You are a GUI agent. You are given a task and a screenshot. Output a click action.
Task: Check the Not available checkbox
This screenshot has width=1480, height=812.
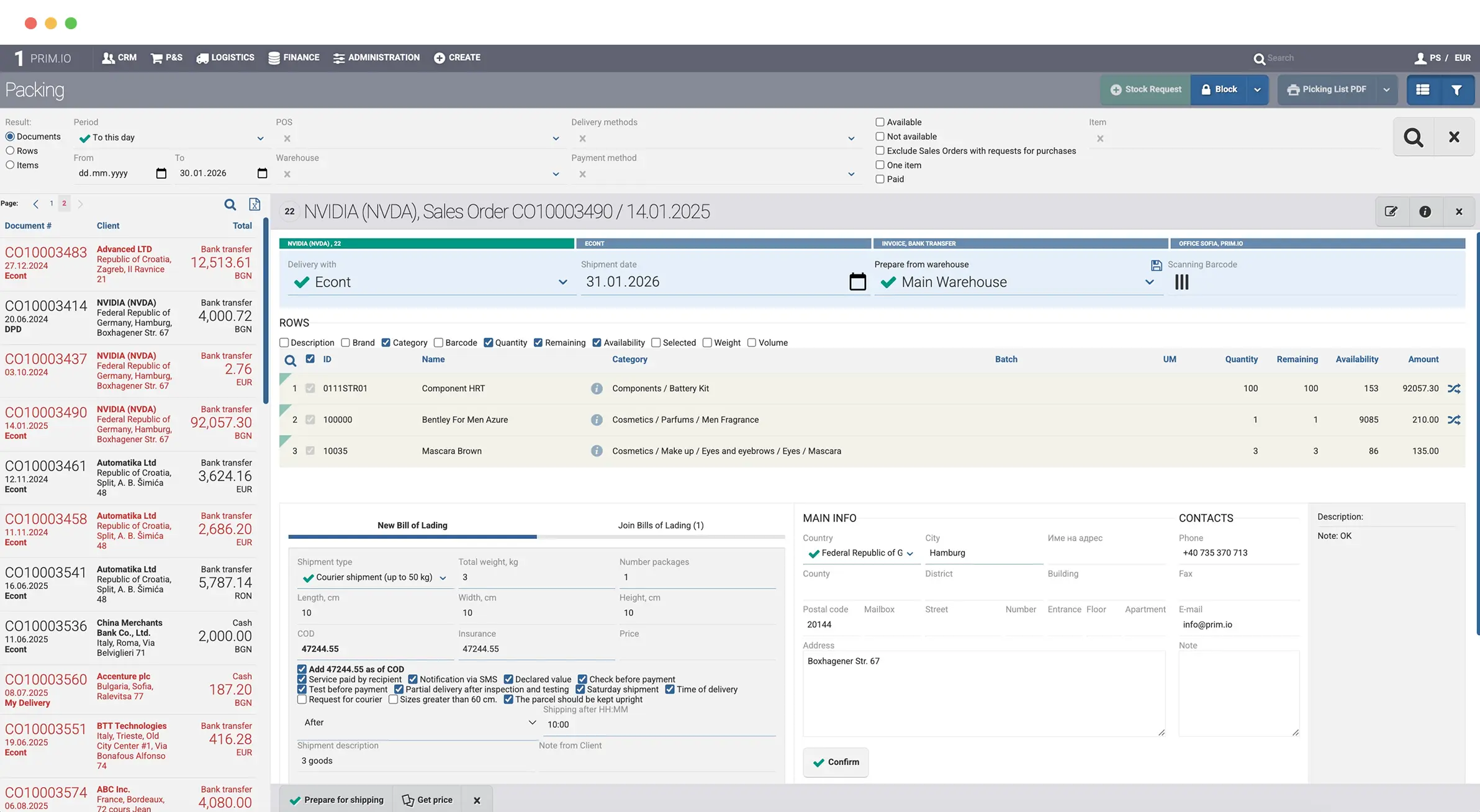pos(880,137)
